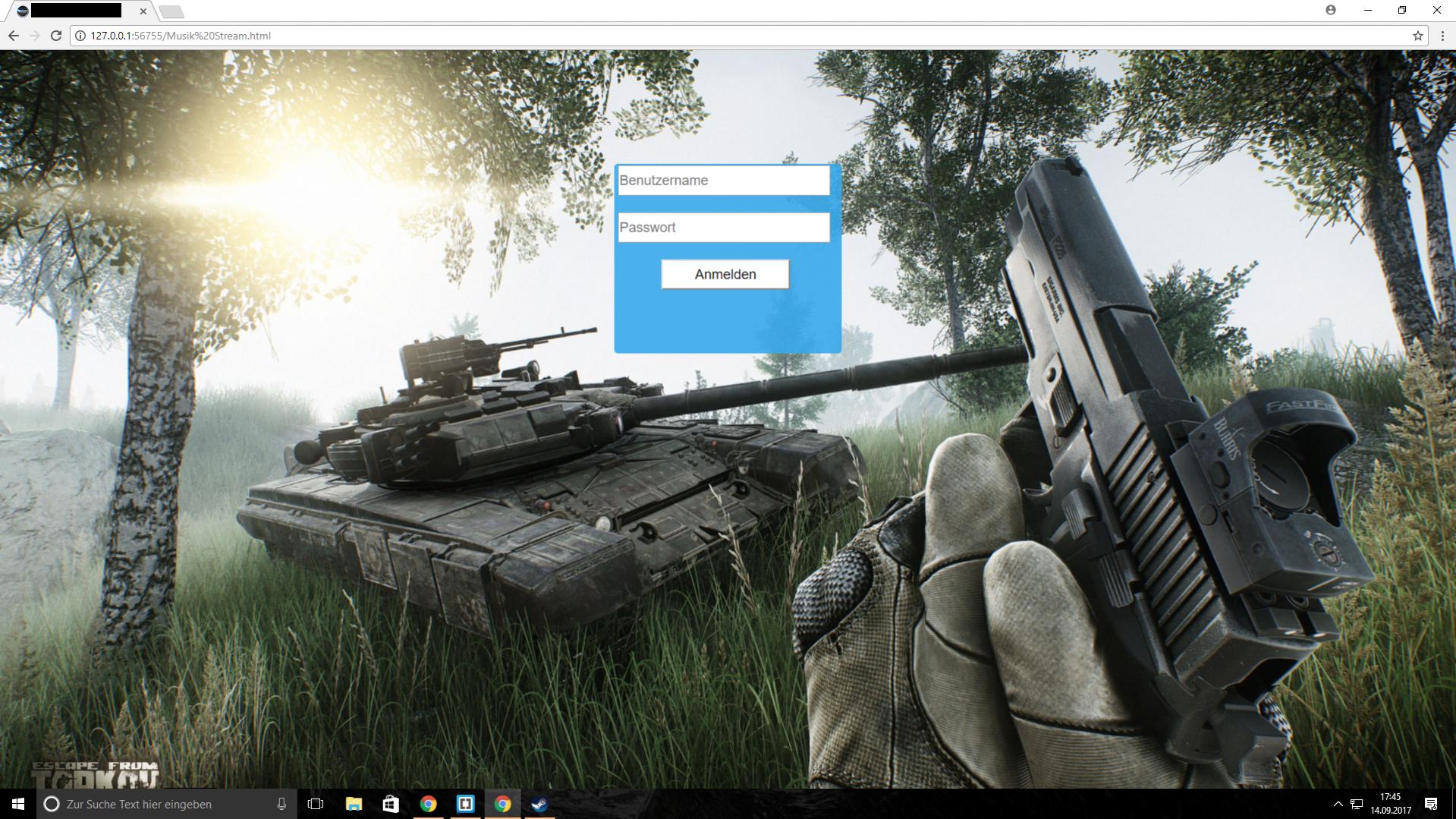This screenshot has width=1456, height=819.
Task: Open active second Chrome icon in taskbar
Action: point(502,804)
